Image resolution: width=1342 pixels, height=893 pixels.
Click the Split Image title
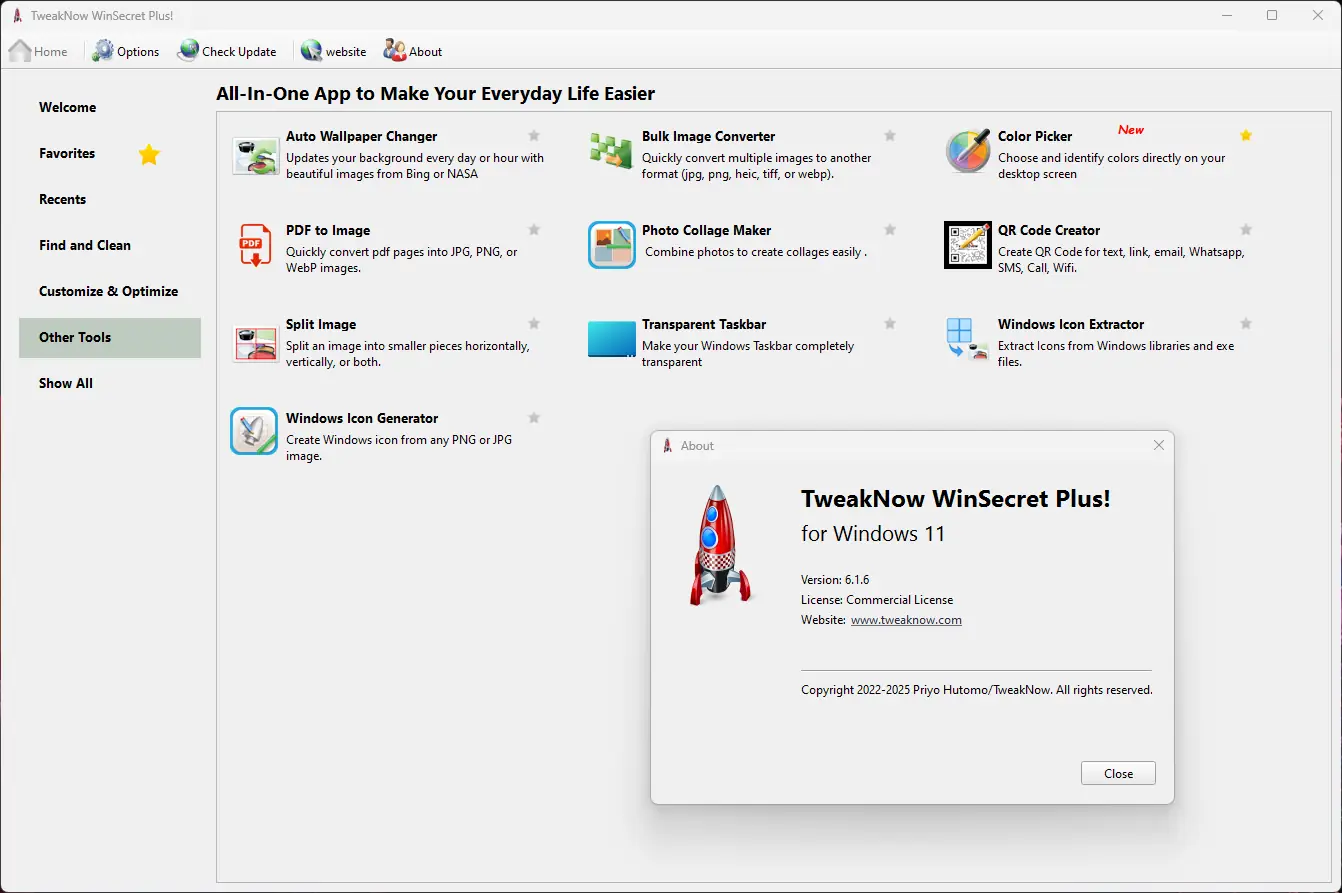pyautogui.click(x=321, y=324)
